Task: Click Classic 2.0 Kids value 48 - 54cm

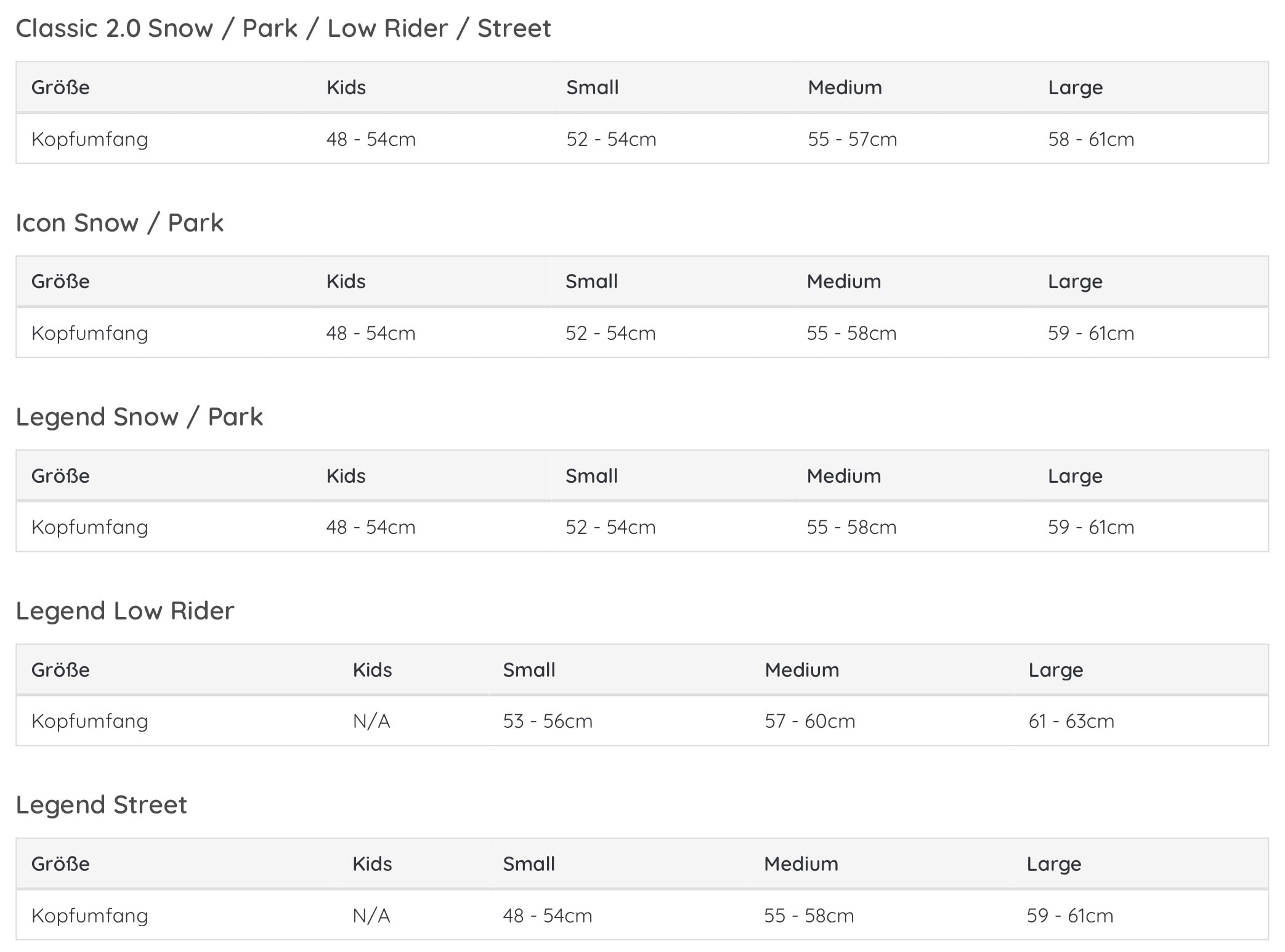Action: pos(371,139)
